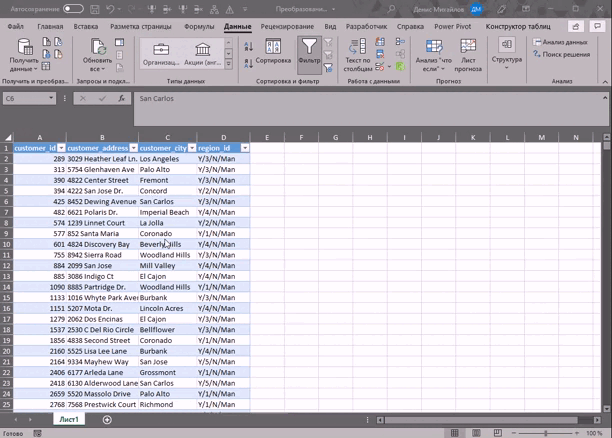Screen dimensions: 612x438
Task: Click into the formula bar
Action: click(367, 109)
